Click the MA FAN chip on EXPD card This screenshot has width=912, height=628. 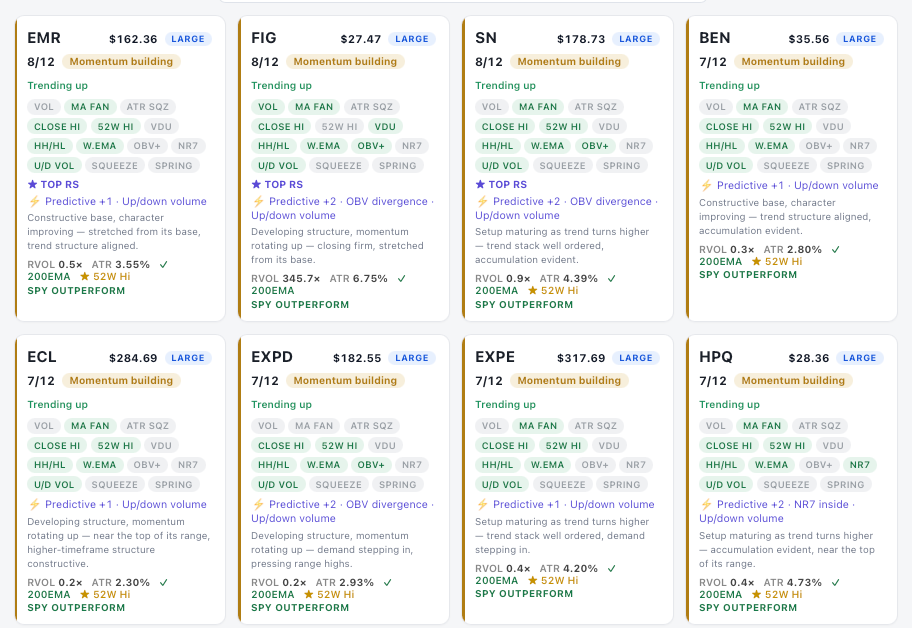pos(314,426)
